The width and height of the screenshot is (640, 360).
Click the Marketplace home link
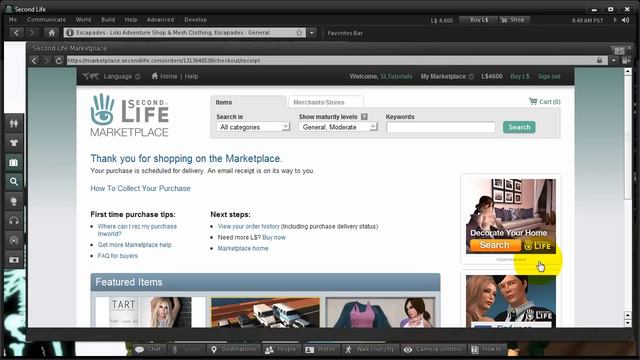pos(243,248)
